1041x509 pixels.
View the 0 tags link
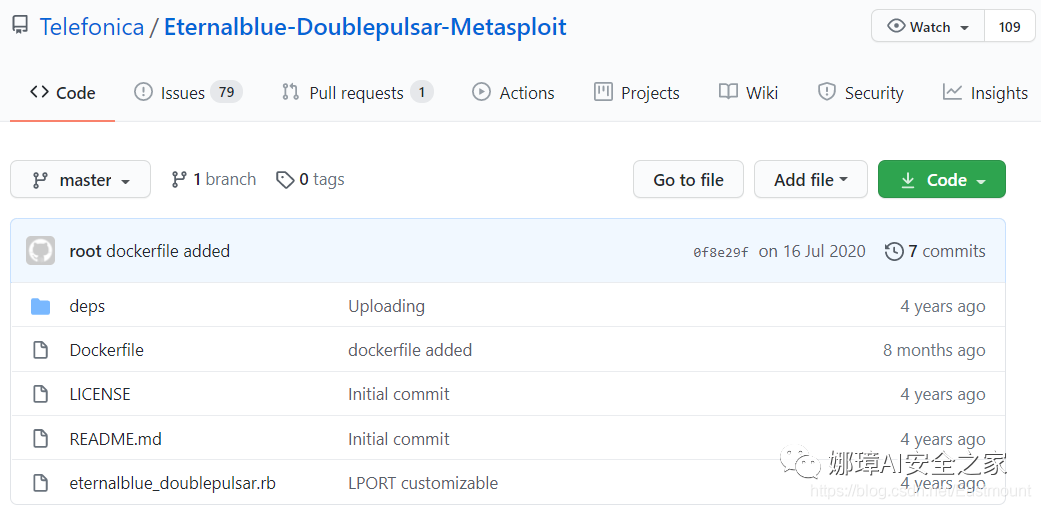click(x=310, y=179)
